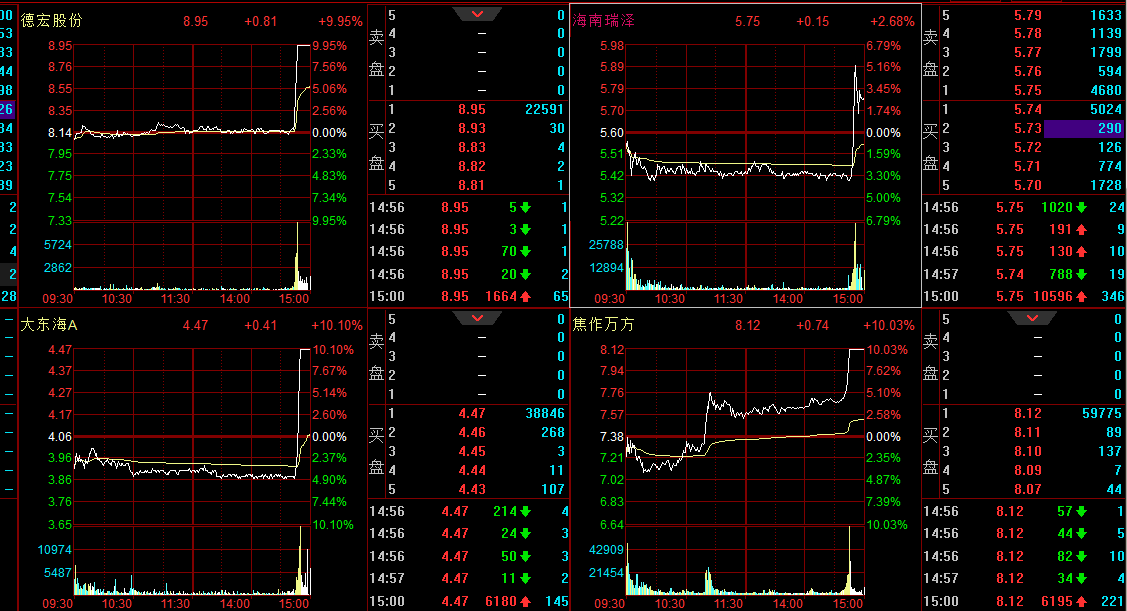
Task: Click the 4.06 baseline price on 大东海A axis
Action: click(x=60, y=437)
